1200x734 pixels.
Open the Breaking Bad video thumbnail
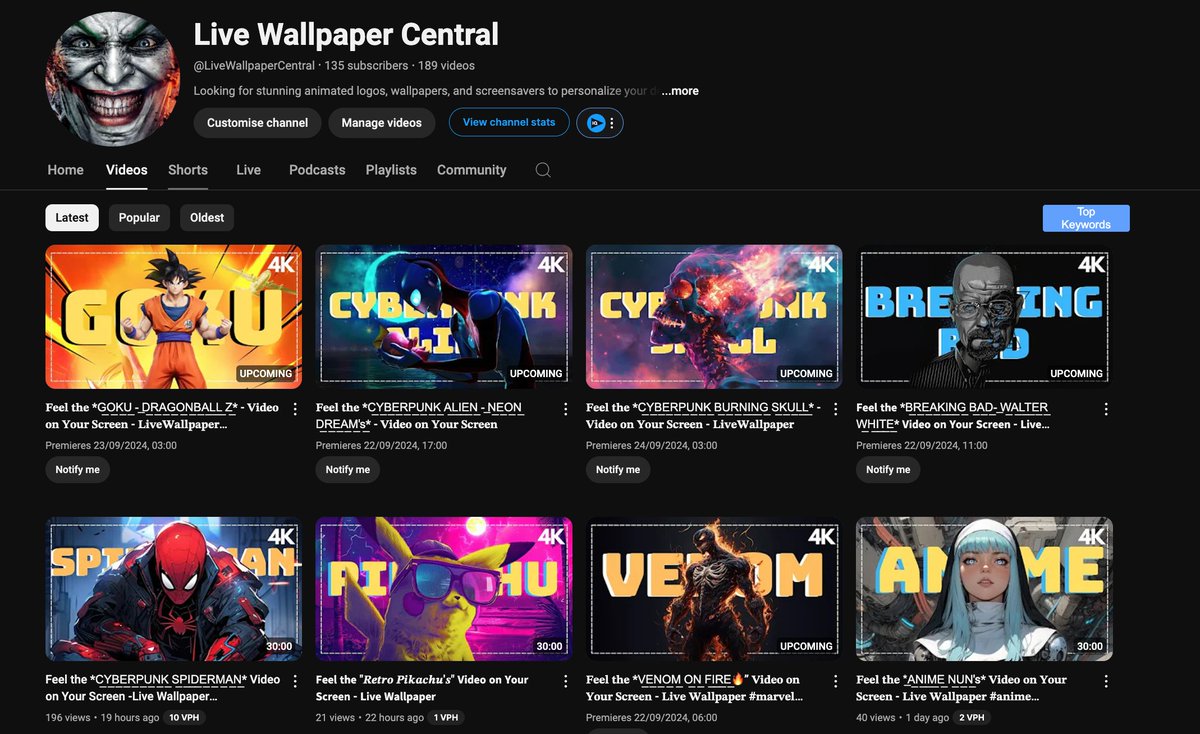click(984, 317)
